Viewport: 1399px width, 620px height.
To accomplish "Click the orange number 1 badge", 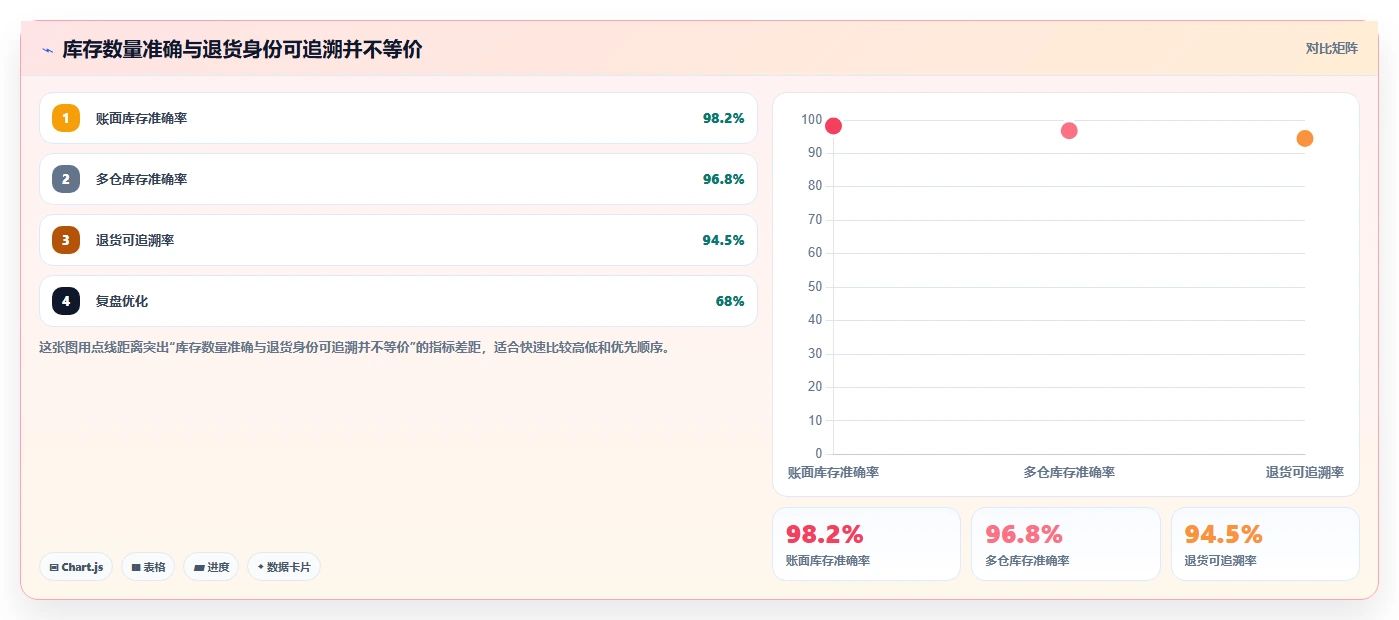I will [66, 118].
